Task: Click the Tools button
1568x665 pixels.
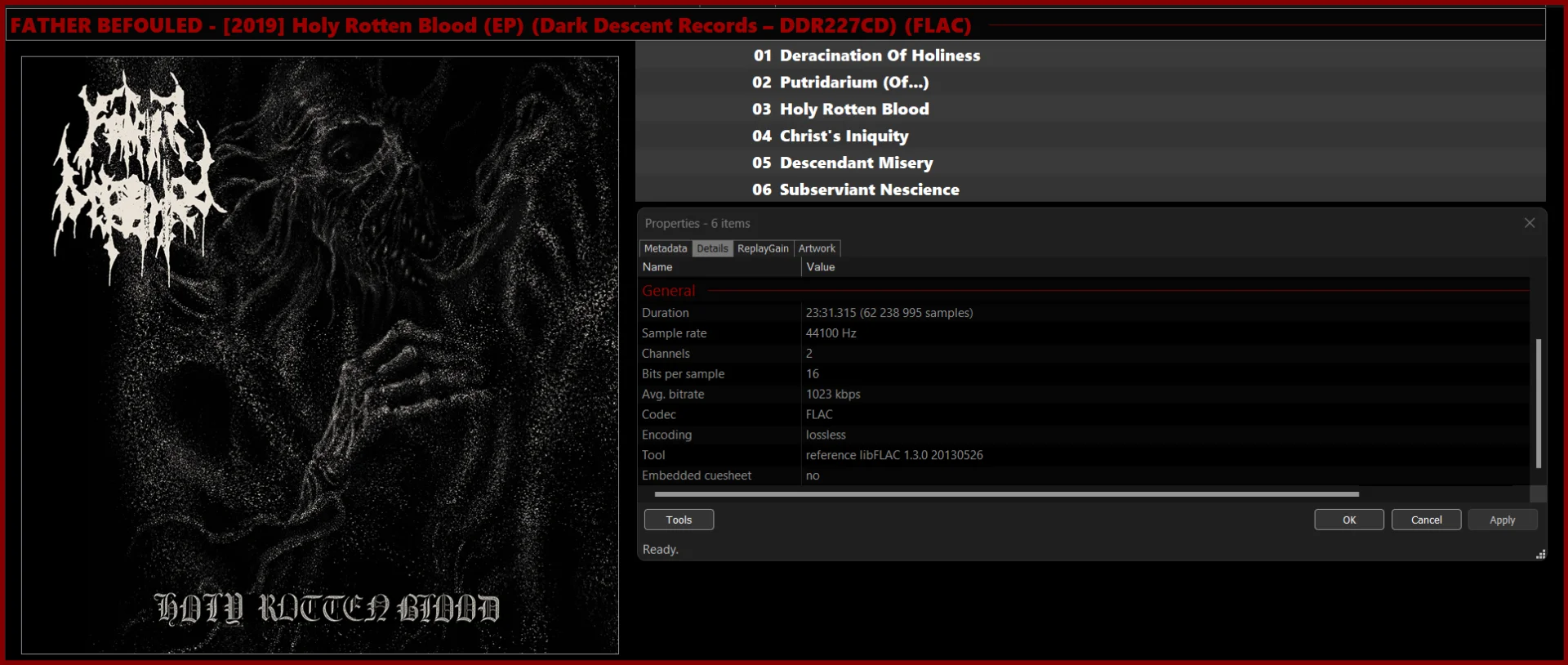Action: 679,520
